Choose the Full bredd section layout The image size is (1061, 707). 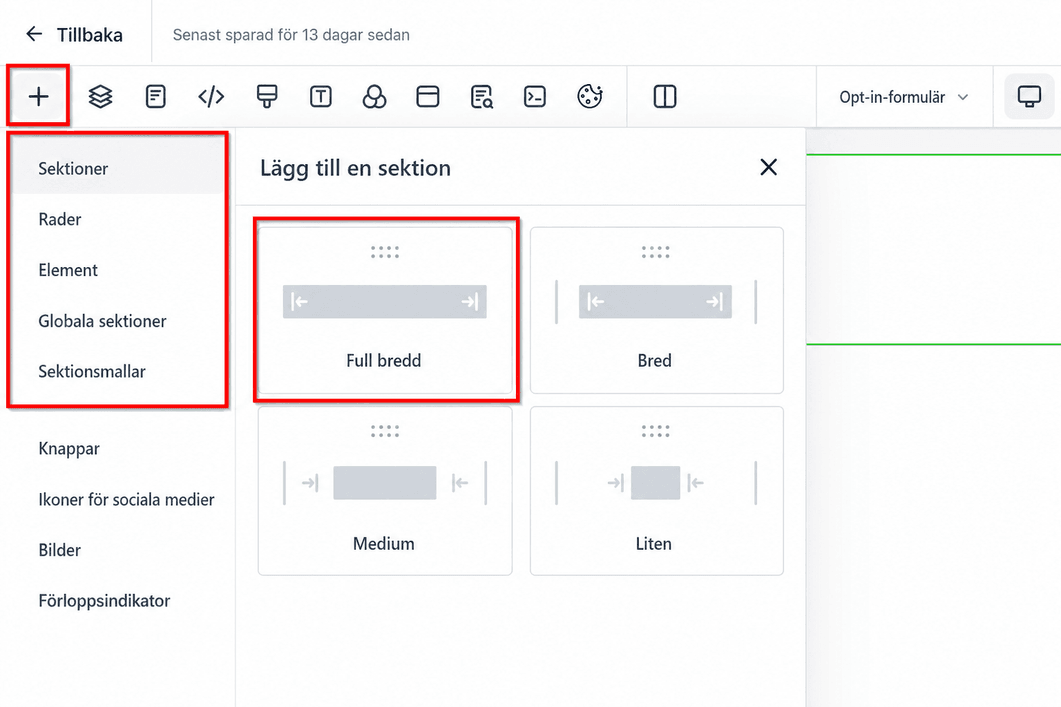pos(385,311)
